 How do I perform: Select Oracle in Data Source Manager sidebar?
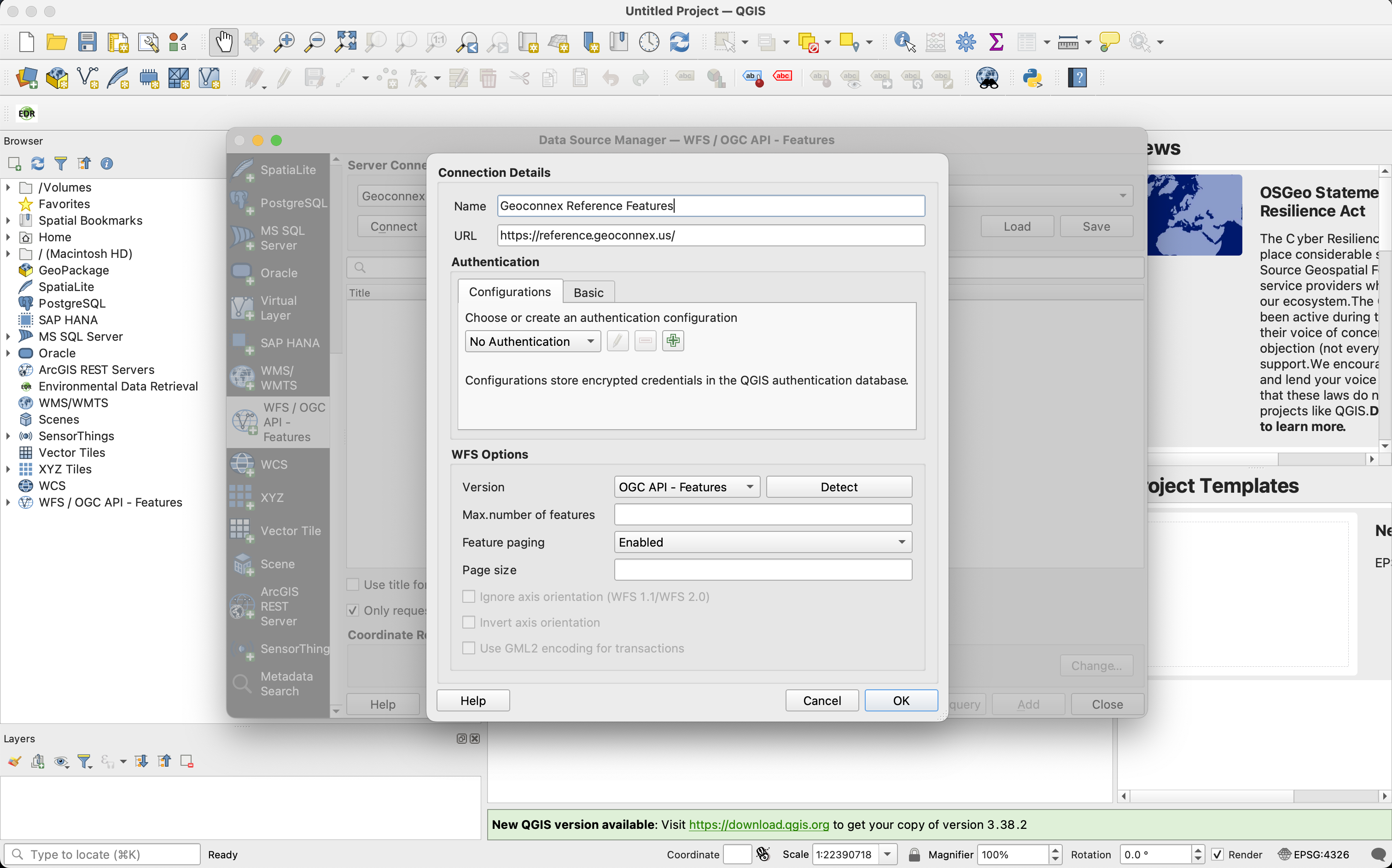279,273
